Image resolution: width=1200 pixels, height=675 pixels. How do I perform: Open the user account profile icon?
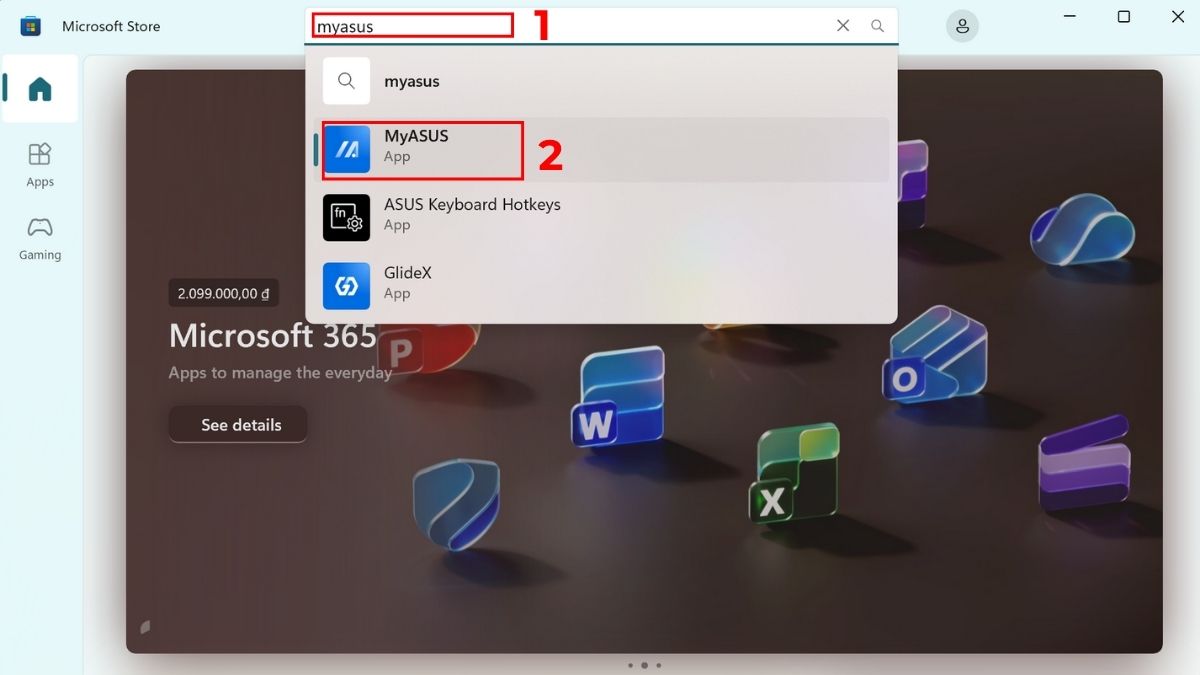coord(962,26)
